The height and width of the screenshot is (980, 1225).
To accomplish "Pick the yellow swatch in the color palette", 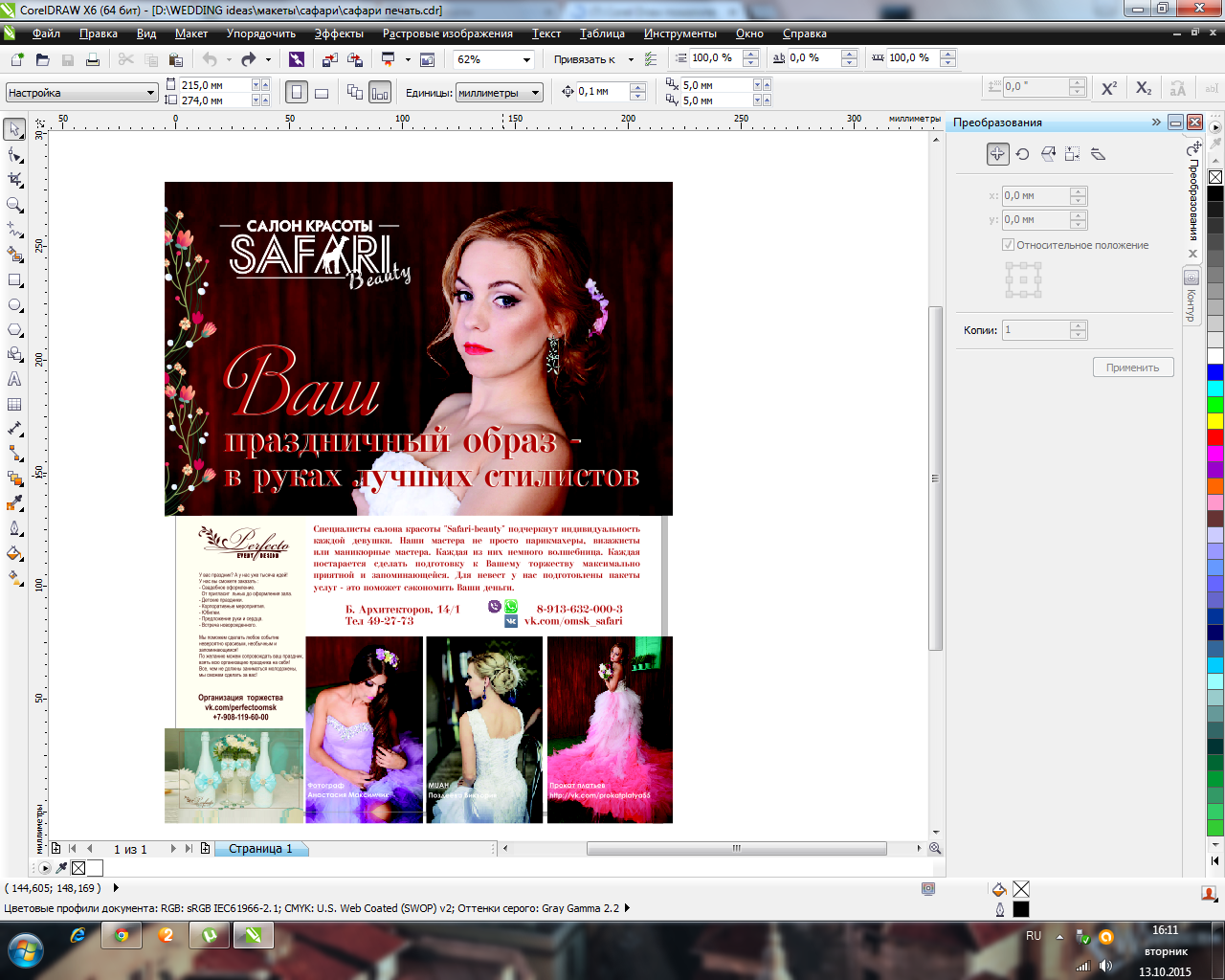I will [1215, 422].
